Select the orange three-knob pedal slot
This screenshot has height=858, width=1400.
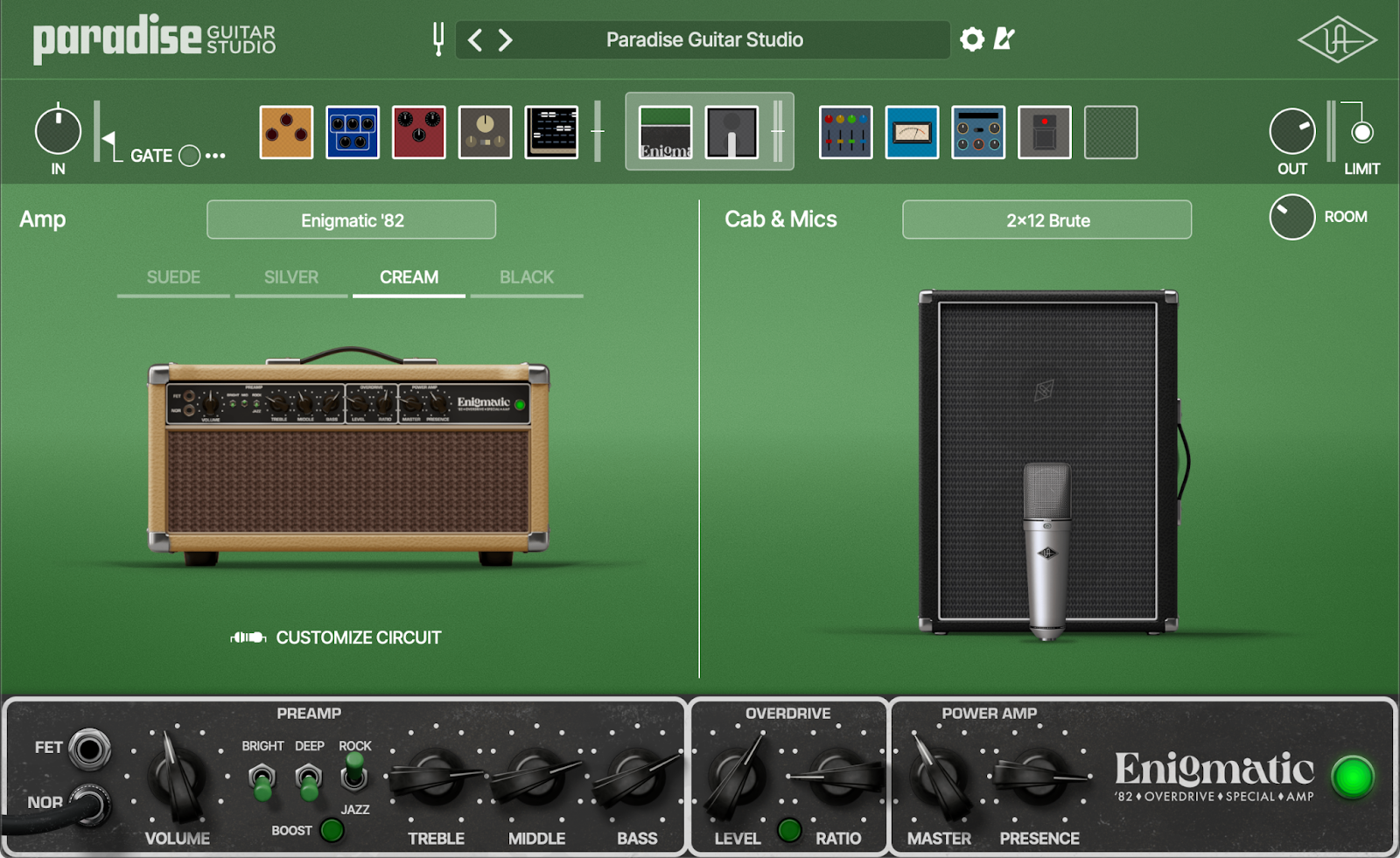tap(286, 133)
